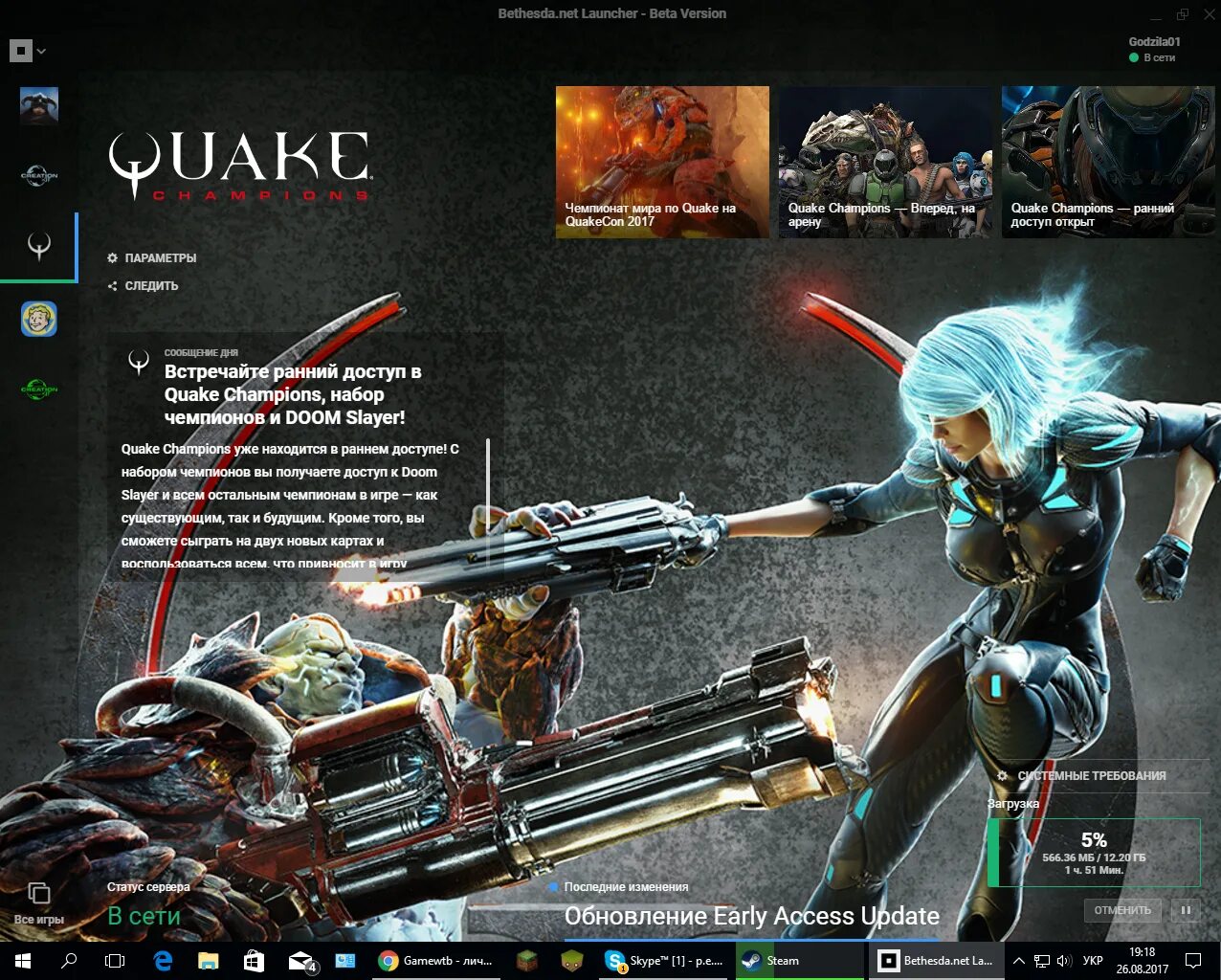Click the Последние изменения label
This screenshot has width=1221, height=980.
[626, 887]
